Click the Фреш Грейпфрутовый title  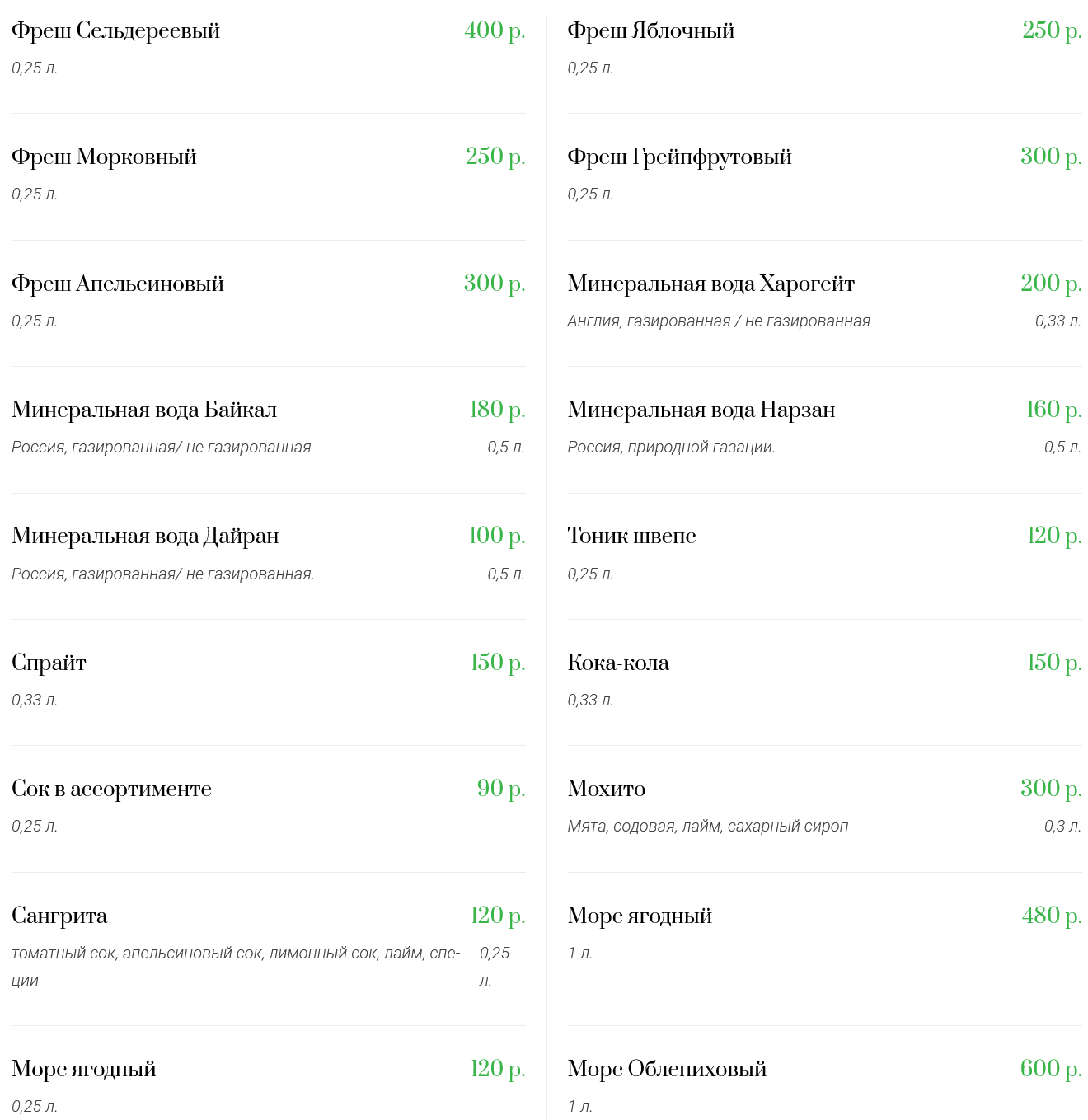[679, 157]
